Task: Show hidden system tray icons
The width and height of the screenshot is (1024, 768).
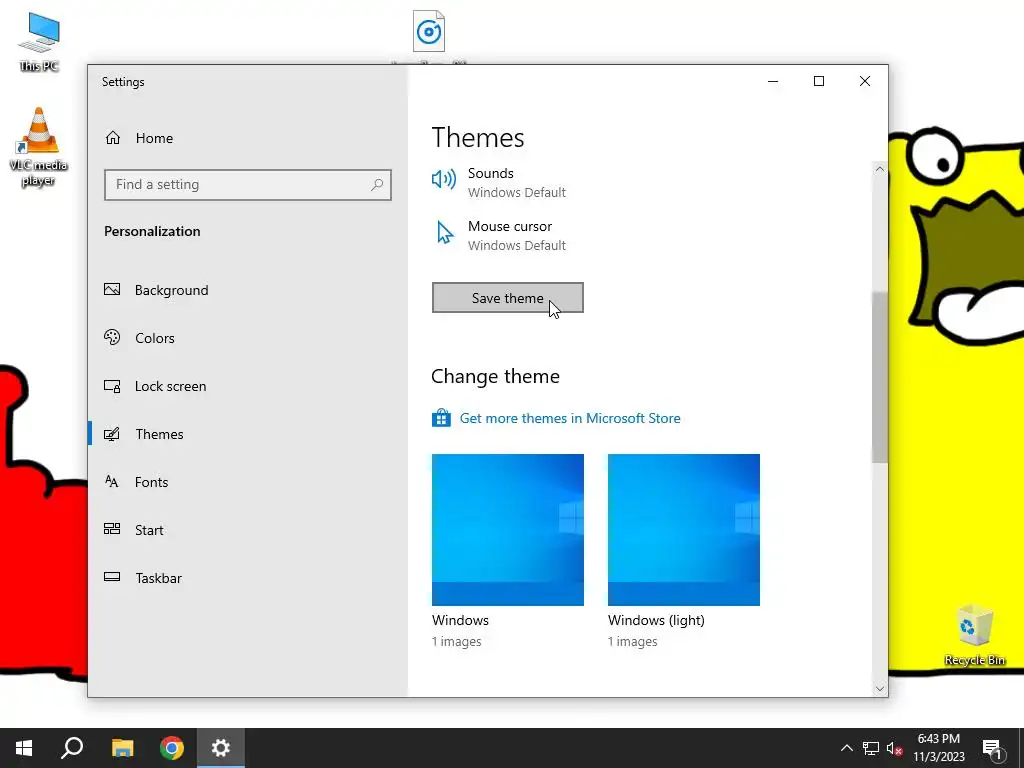Action: click(x=846, y=748)
